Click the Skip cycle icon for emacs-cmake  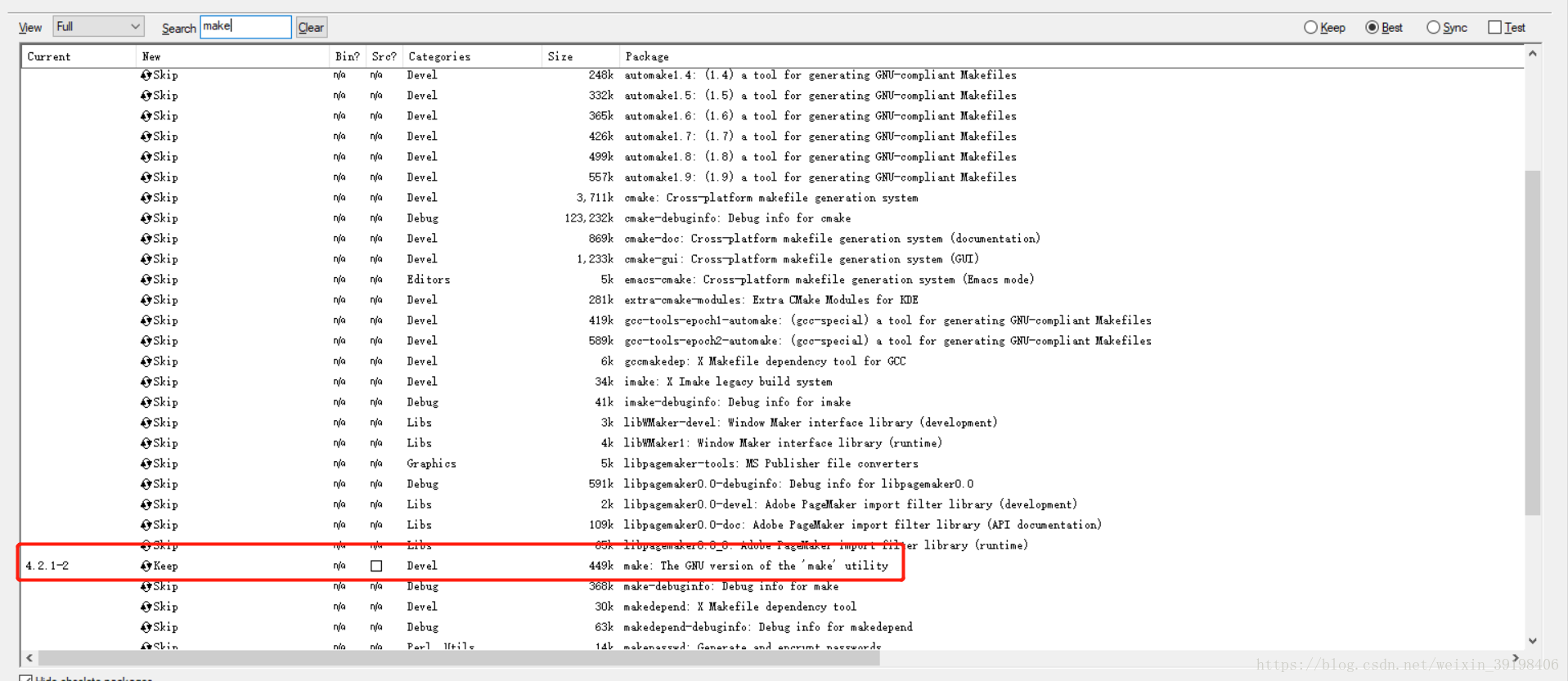(x=146, y=280)
